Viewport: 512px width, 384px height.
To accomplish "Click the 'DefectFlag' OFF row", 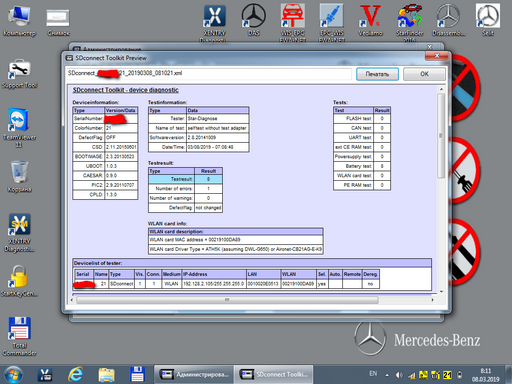I will coord(105,138).
